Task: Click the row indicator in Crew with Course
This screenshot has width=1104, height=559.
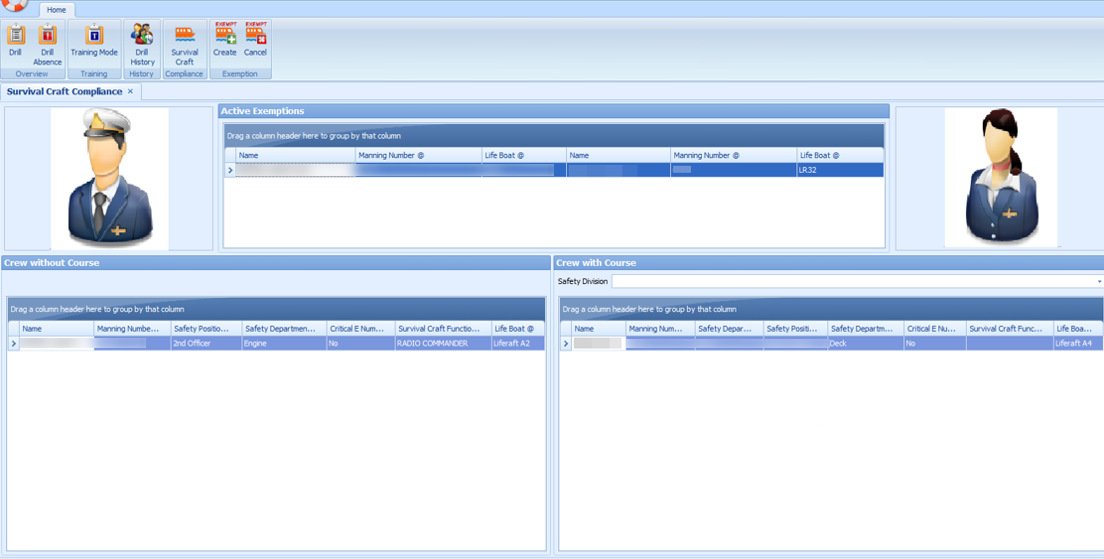Action: point(565,344)
